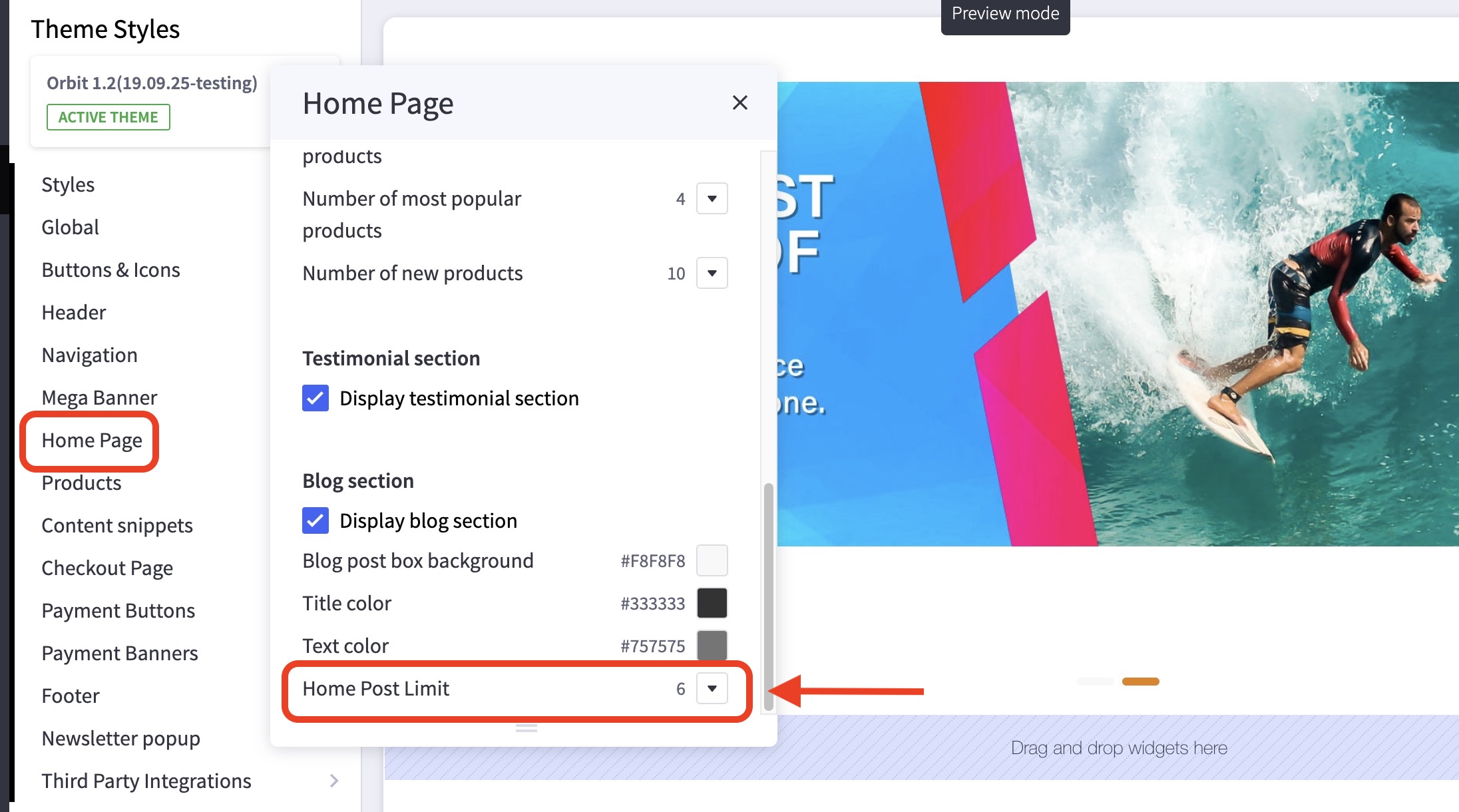Expand Third Party Integrations chevron
The height and width of the screenshot is (812, 1459).
point(334,781)
